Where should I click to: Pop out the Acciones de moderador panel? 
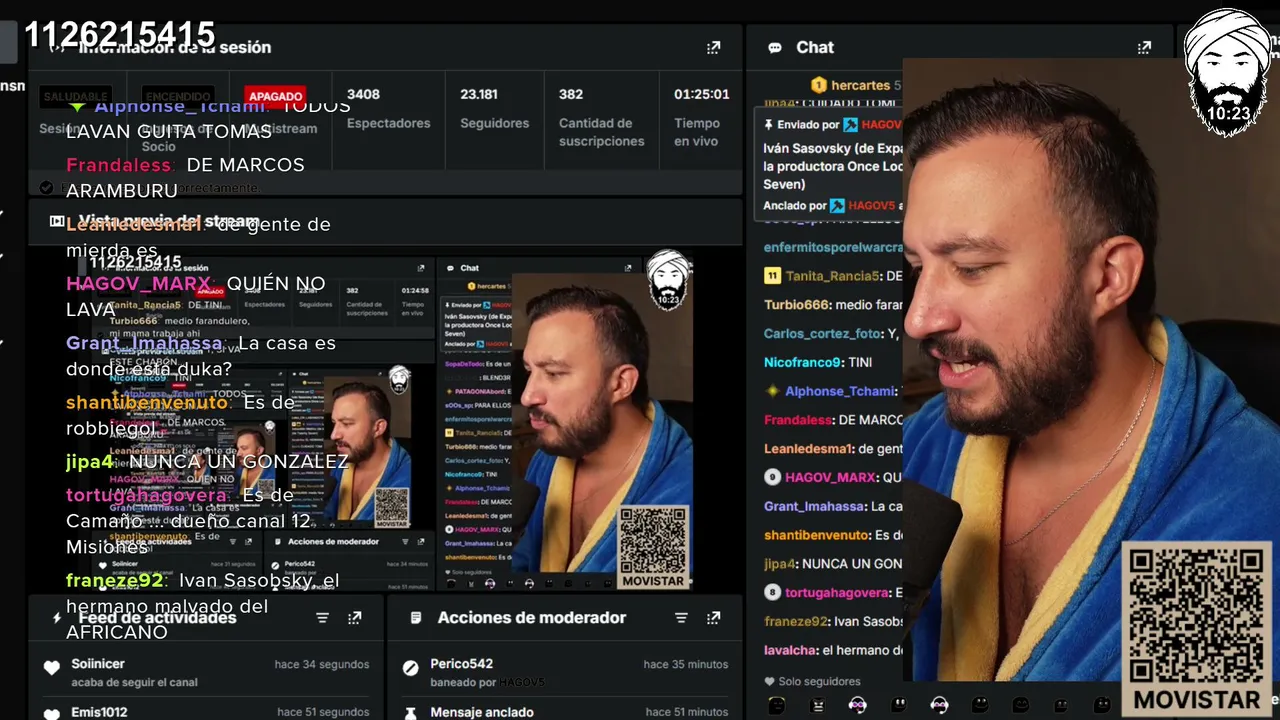(x=713, y=618)
